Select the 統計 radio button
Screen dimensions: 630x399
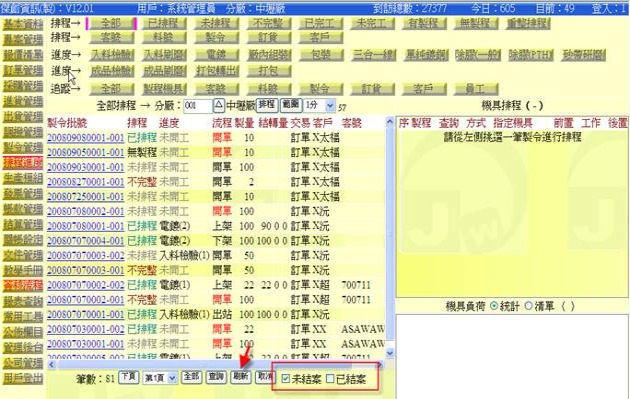(494, 306)
